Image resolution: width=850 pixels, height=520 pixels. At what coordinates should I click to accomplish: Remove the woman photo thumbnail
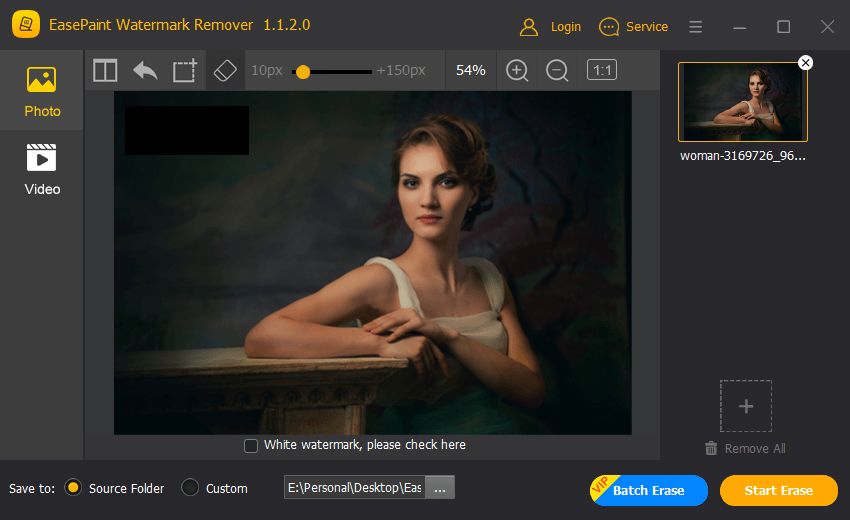click(x=806, y=63)
